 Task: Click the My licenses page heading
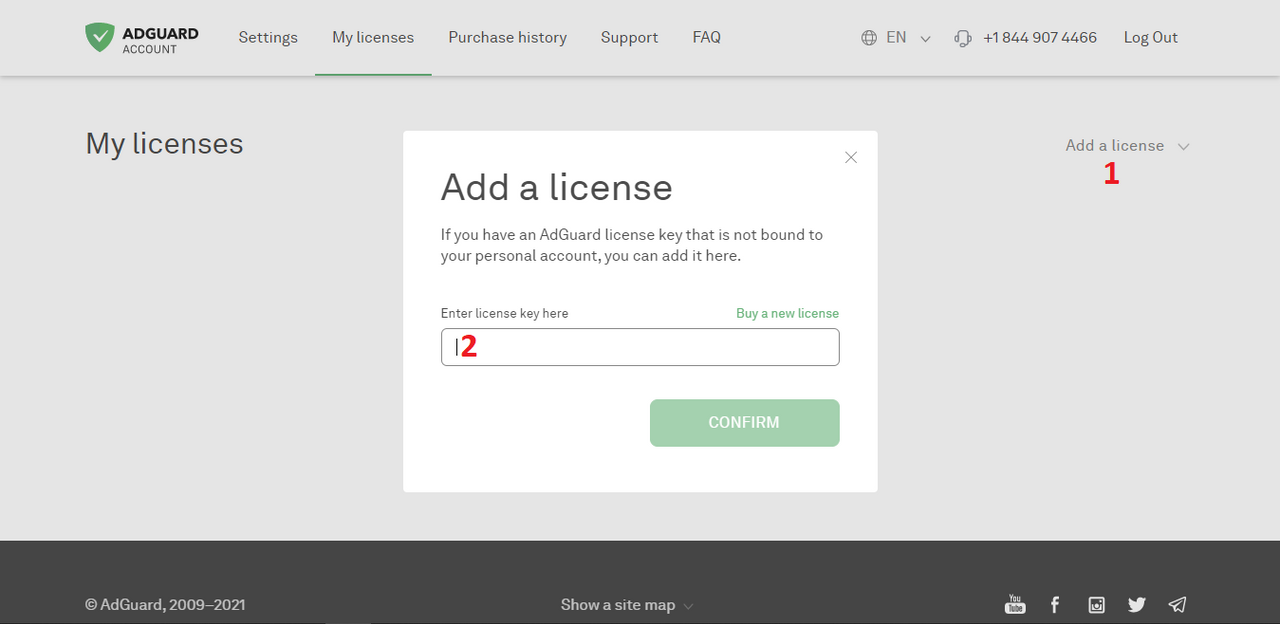coord(165,144)
